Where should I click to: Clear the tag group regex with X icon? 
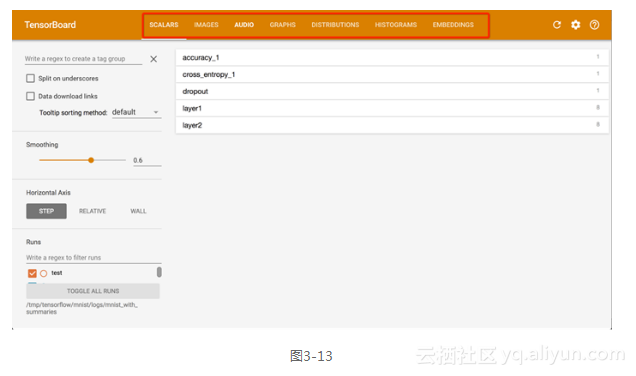[154, 59]
